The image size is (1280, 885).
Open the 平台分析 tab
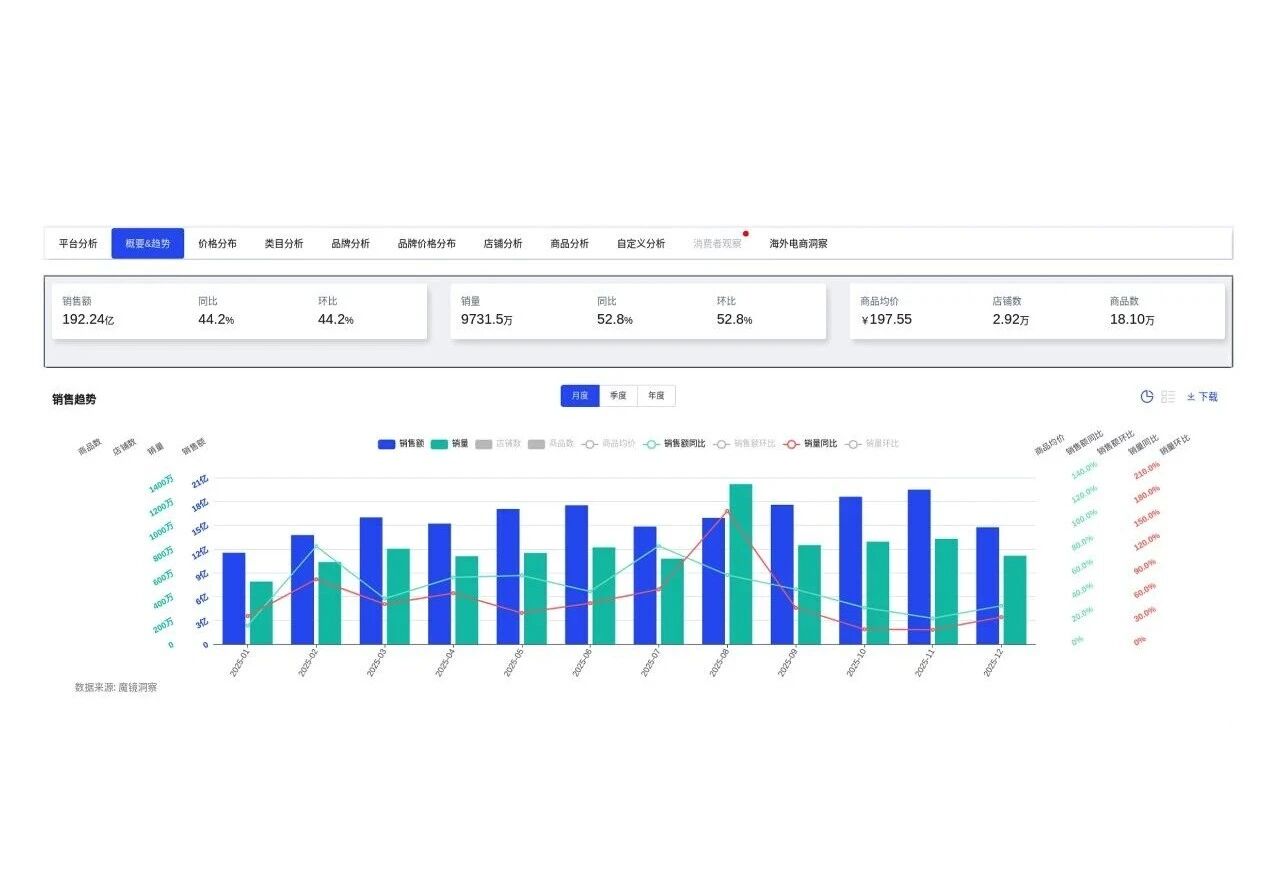point(78,243)
